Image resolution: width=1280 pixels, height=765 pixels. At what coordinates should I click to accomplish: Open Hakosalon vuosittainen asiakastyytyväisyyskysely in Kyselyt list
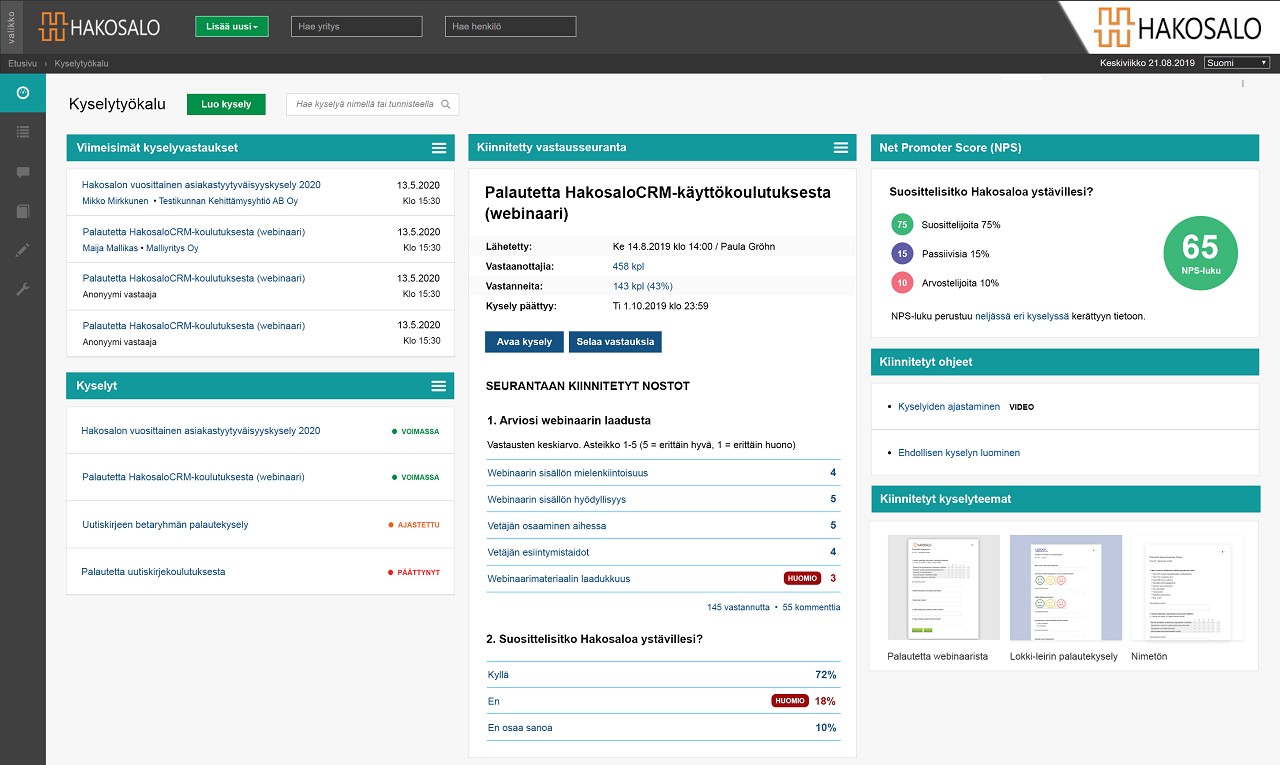click(201, 431)
